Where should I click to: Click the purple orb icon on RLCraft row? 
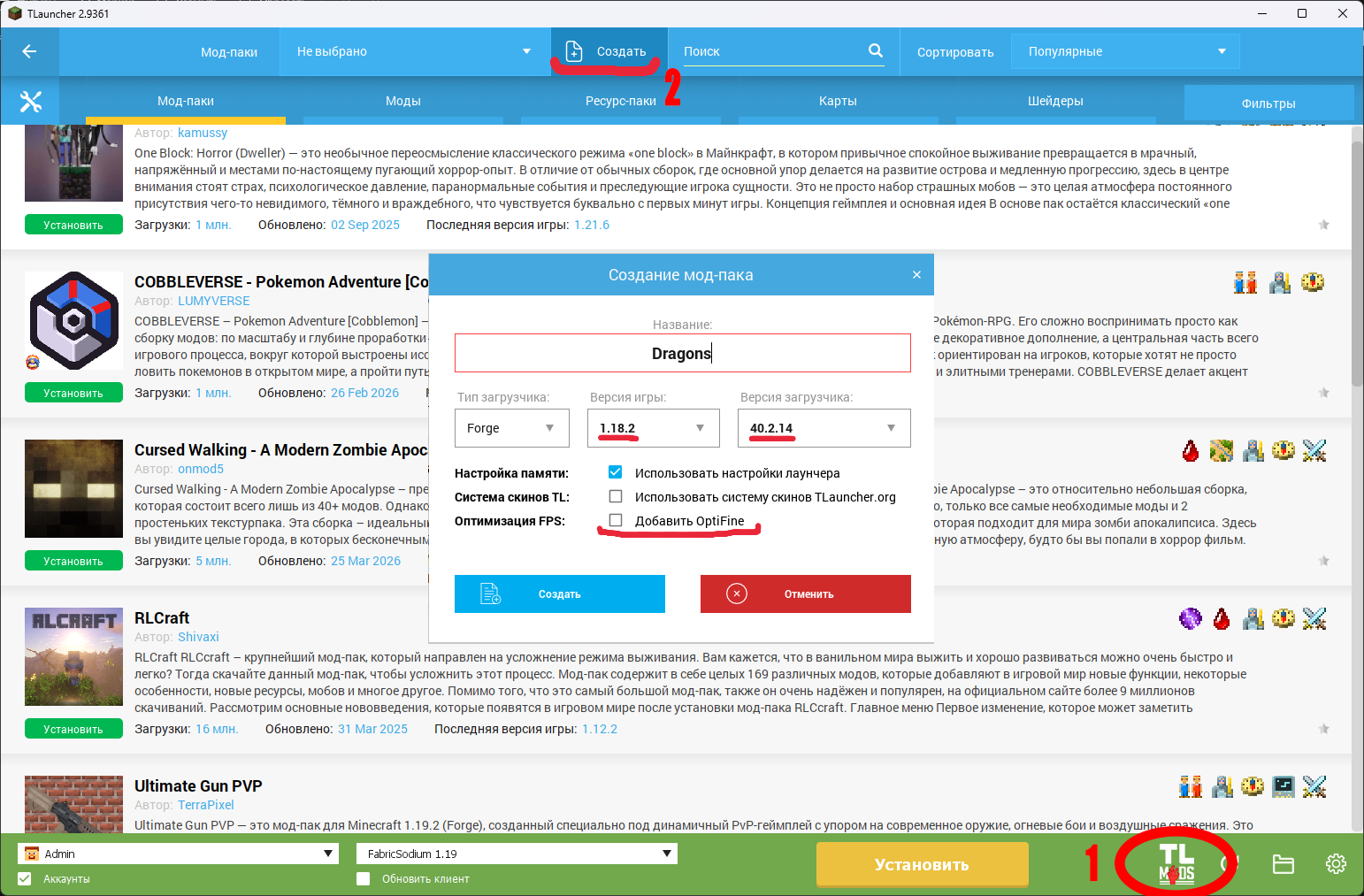[1191, 618]
